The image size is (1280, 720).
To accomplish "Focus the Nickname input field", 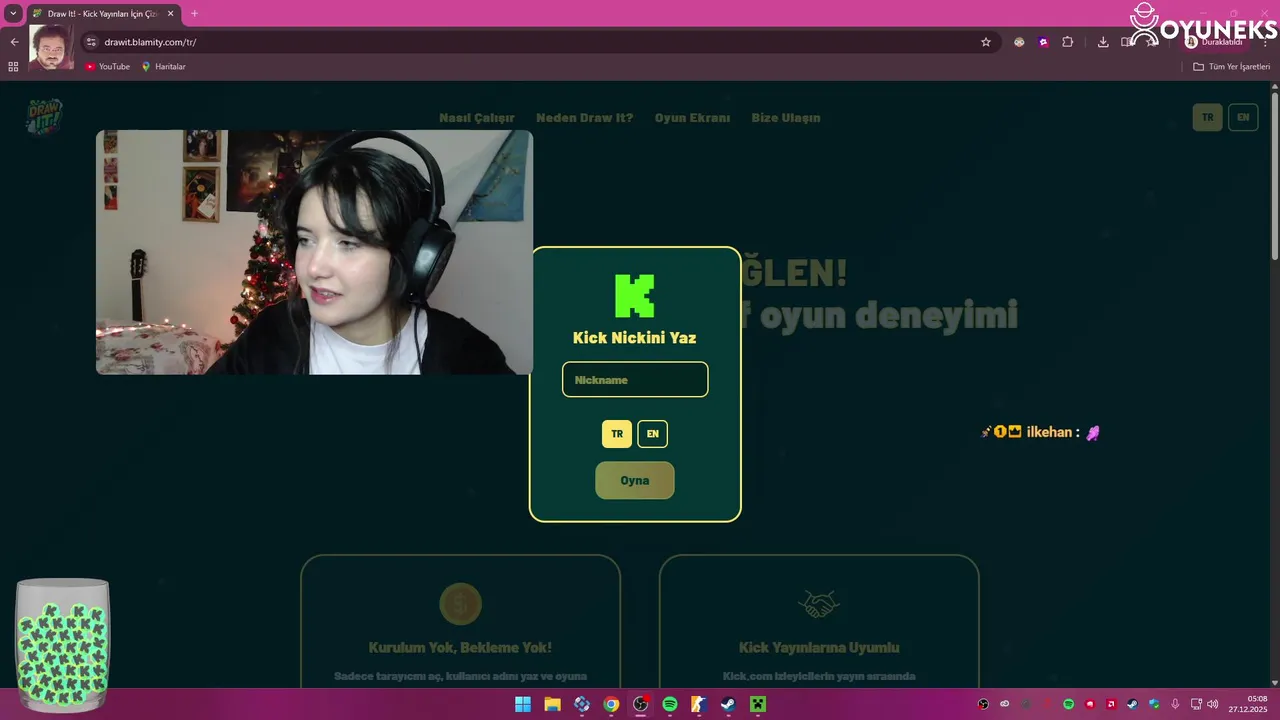I will (x=635, y=380).
